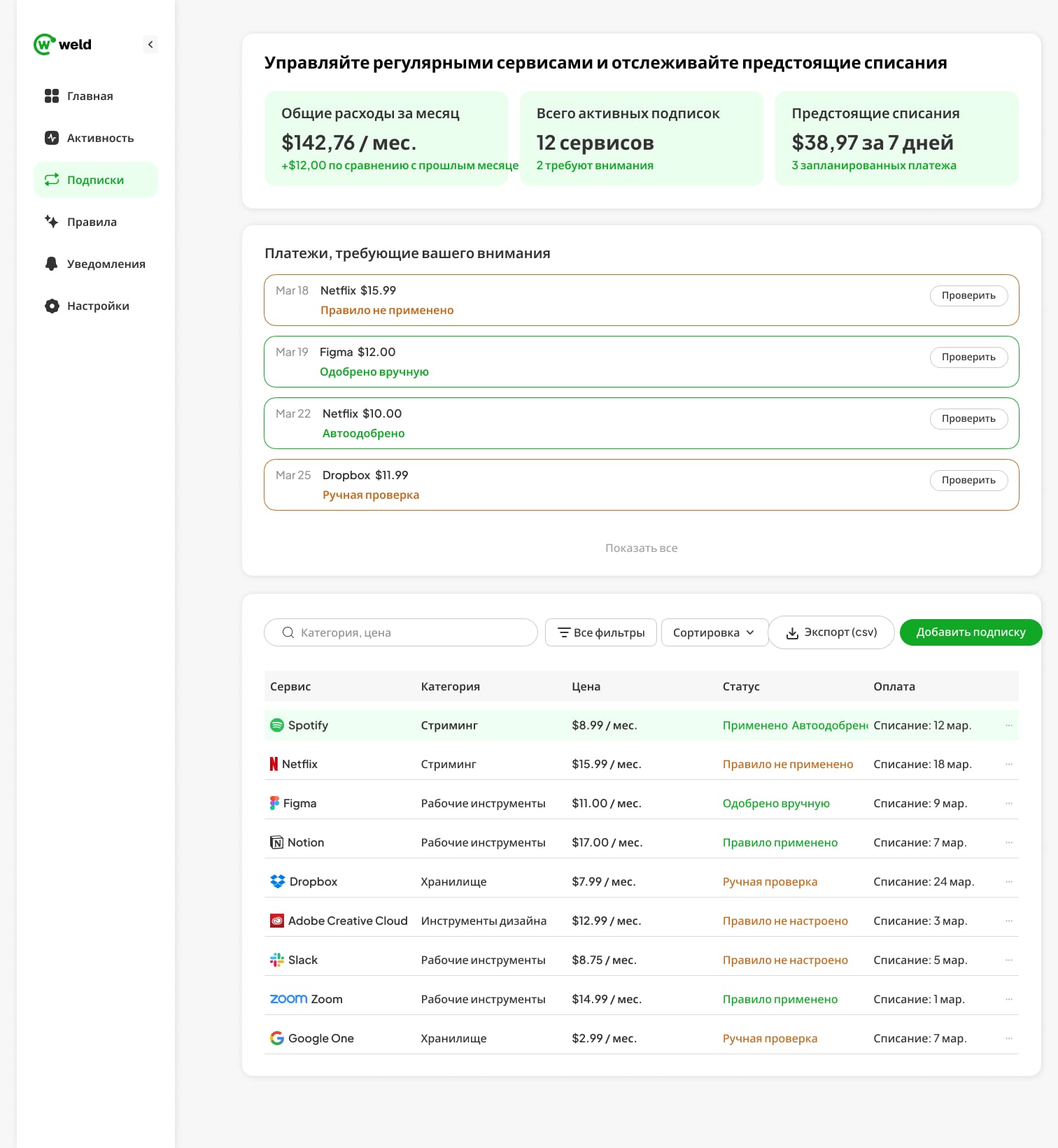Click Показать все link
The height and width of the screenshot is (1148, 1058).
[x=641, y=548]
